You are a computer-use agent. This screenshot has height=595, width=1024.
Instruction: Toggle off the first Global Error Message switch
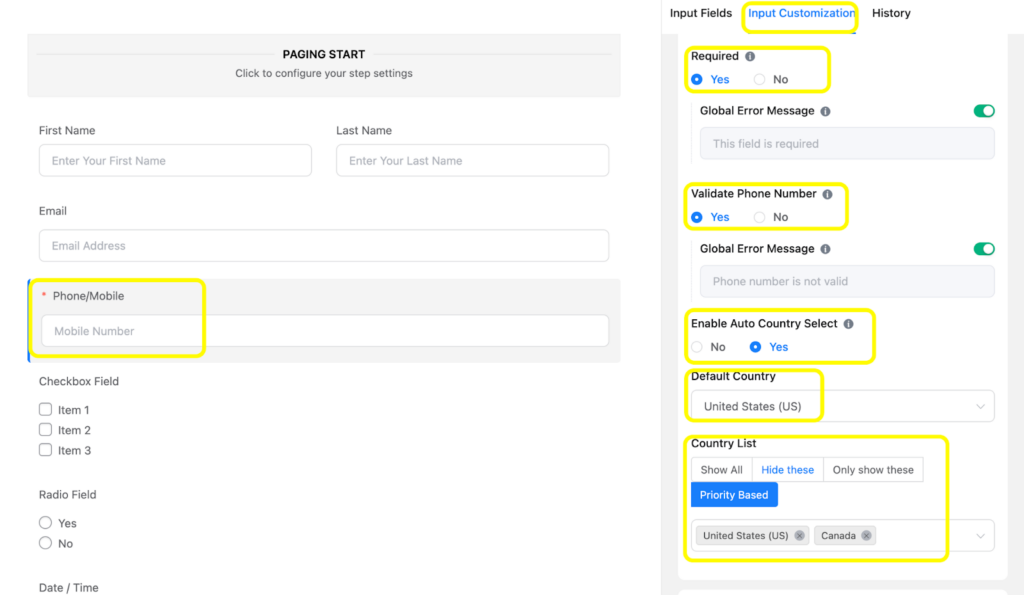click(x=984, y=111)
